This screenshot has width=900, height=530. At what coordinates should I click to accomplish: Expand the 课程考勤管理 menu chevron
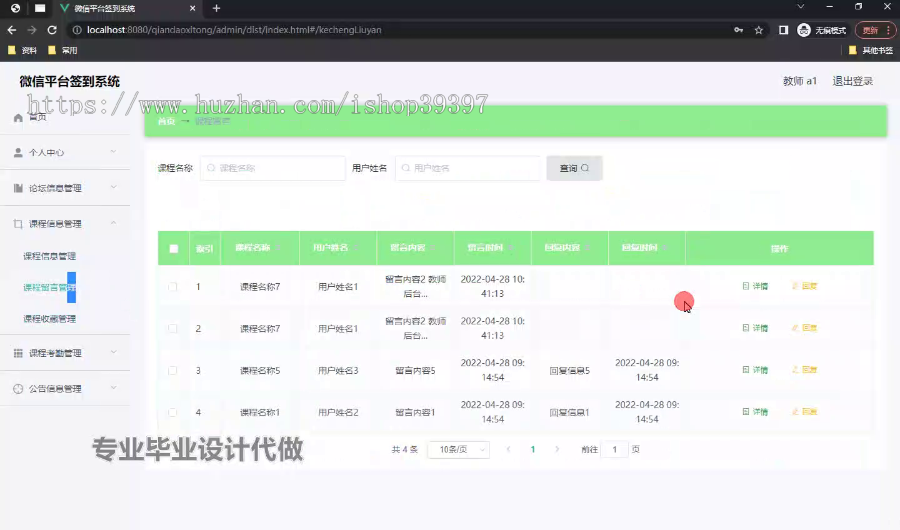[113, 352]
